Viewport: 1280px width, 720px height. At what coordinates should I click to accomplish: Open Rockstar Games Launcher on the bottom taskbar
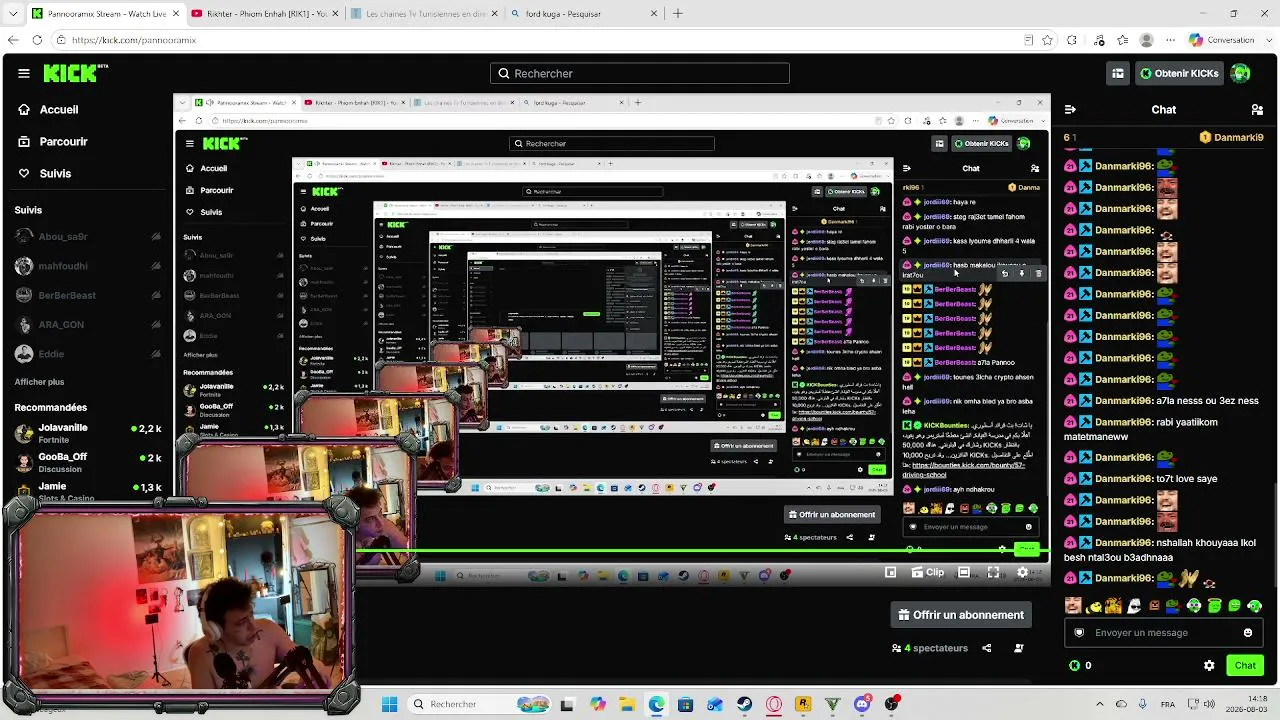tap(803, 704)
